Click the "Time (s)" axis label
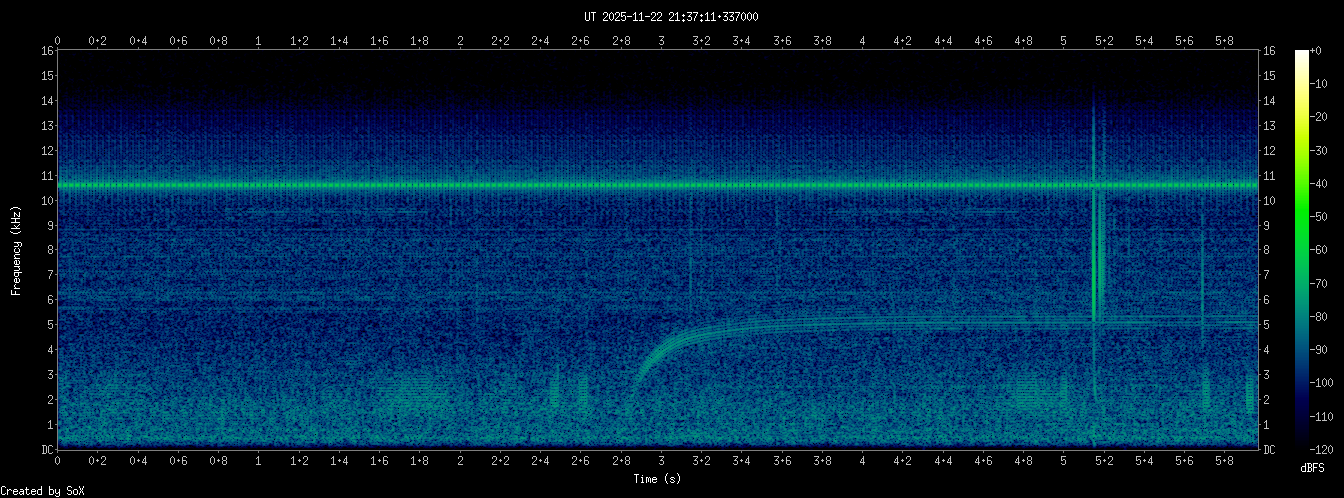The width and height of the screenshot is (1344, 498). 658,479
